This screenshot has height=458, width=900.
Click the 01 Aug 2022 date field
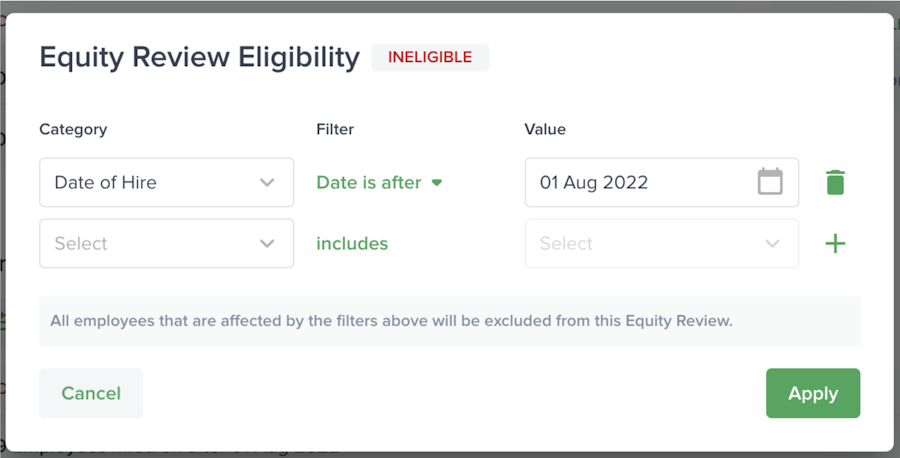pos(640,182)
